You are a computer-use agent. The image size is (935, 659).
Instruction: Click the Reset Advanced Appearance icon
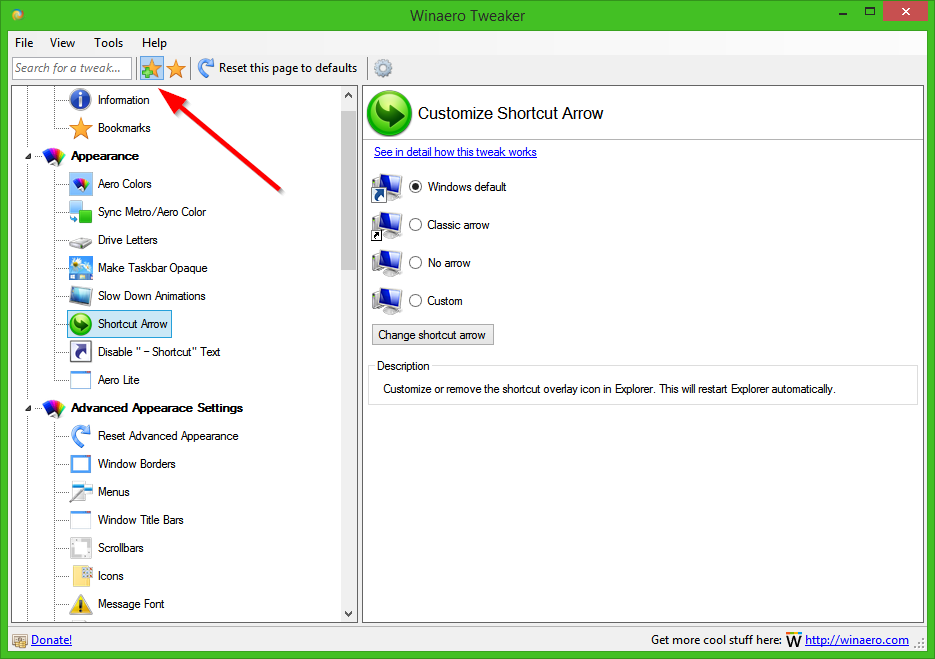(81, 436)
